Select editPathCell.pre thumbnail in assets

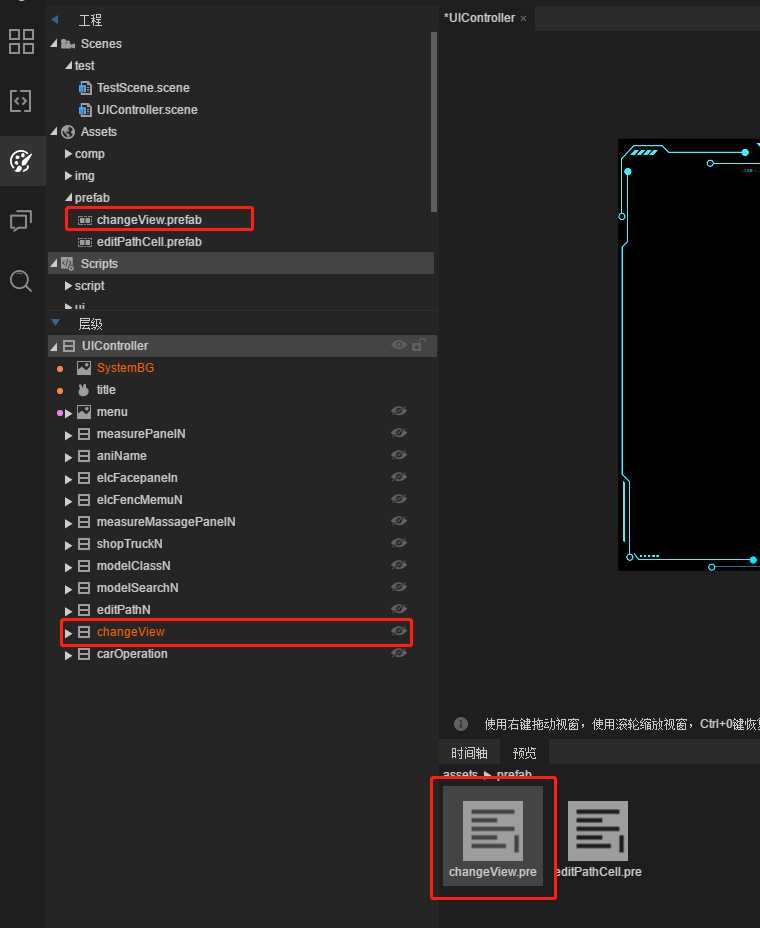point(598,839)
